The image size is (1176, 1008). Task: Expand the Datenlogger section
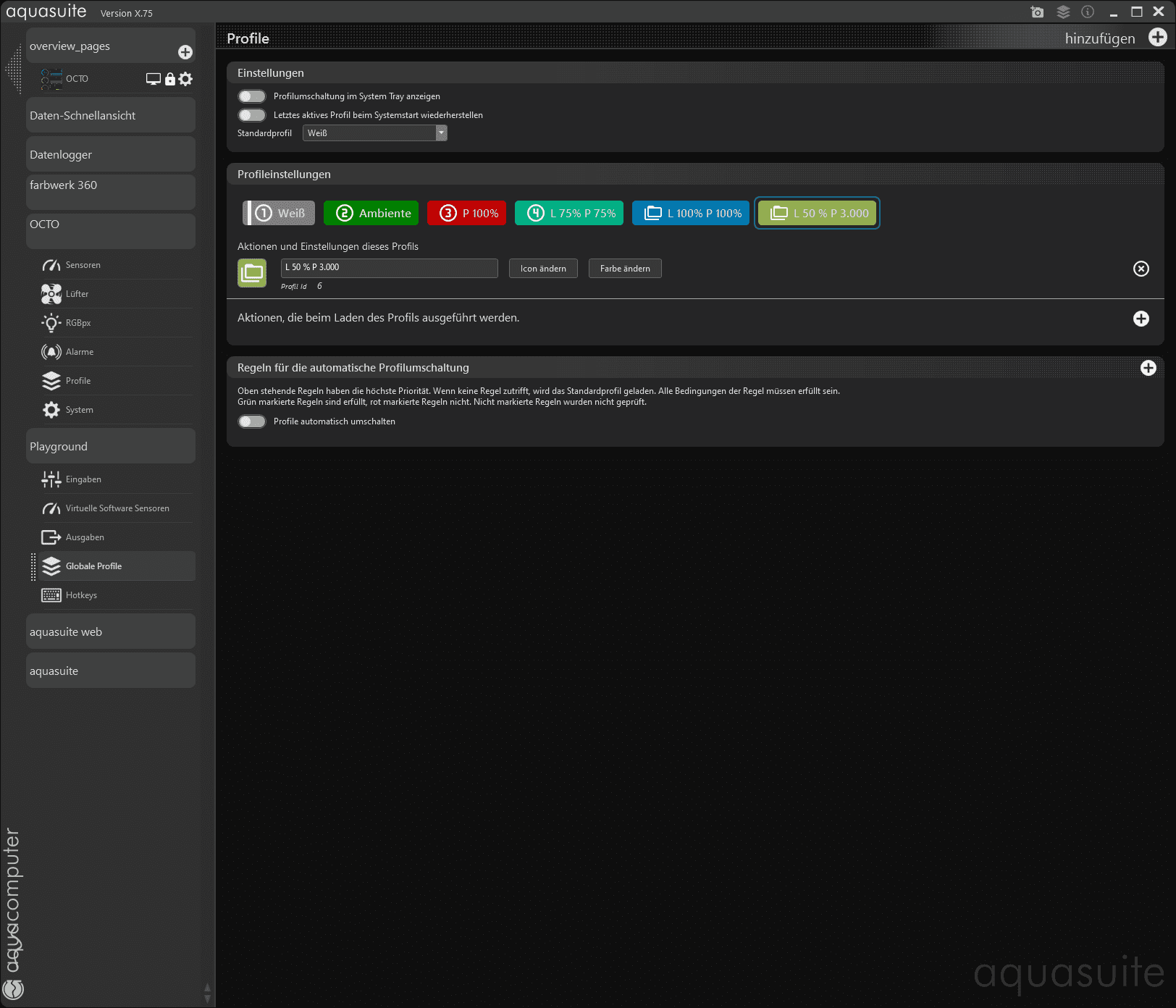click(111, 154)
